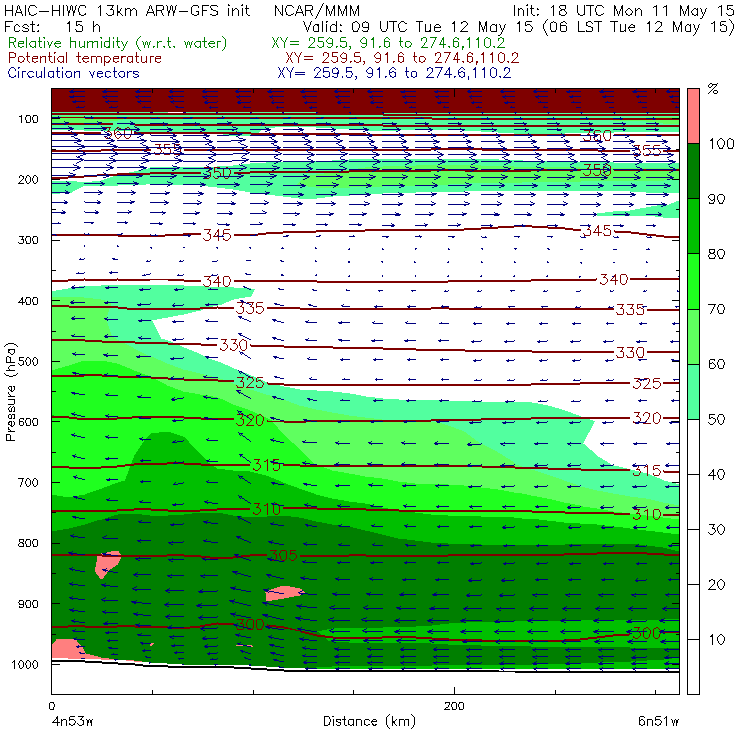The image size is (740, 740).
Task: Click the '200' distance tick label on x-axis
Action: pos(454,706)
